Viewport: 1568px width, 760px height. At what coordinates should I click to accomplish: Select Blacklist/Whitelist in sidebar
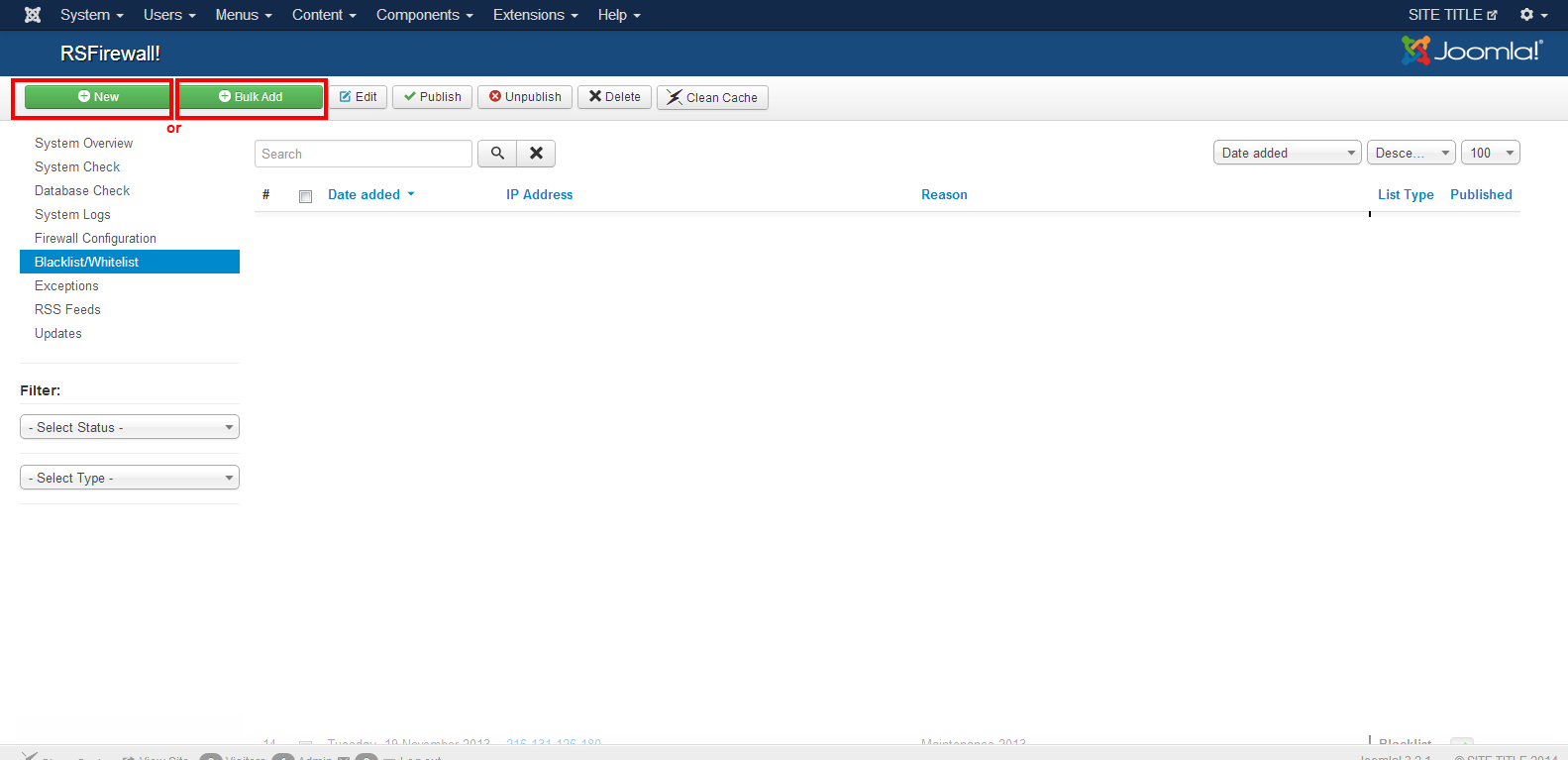(130, 262)
